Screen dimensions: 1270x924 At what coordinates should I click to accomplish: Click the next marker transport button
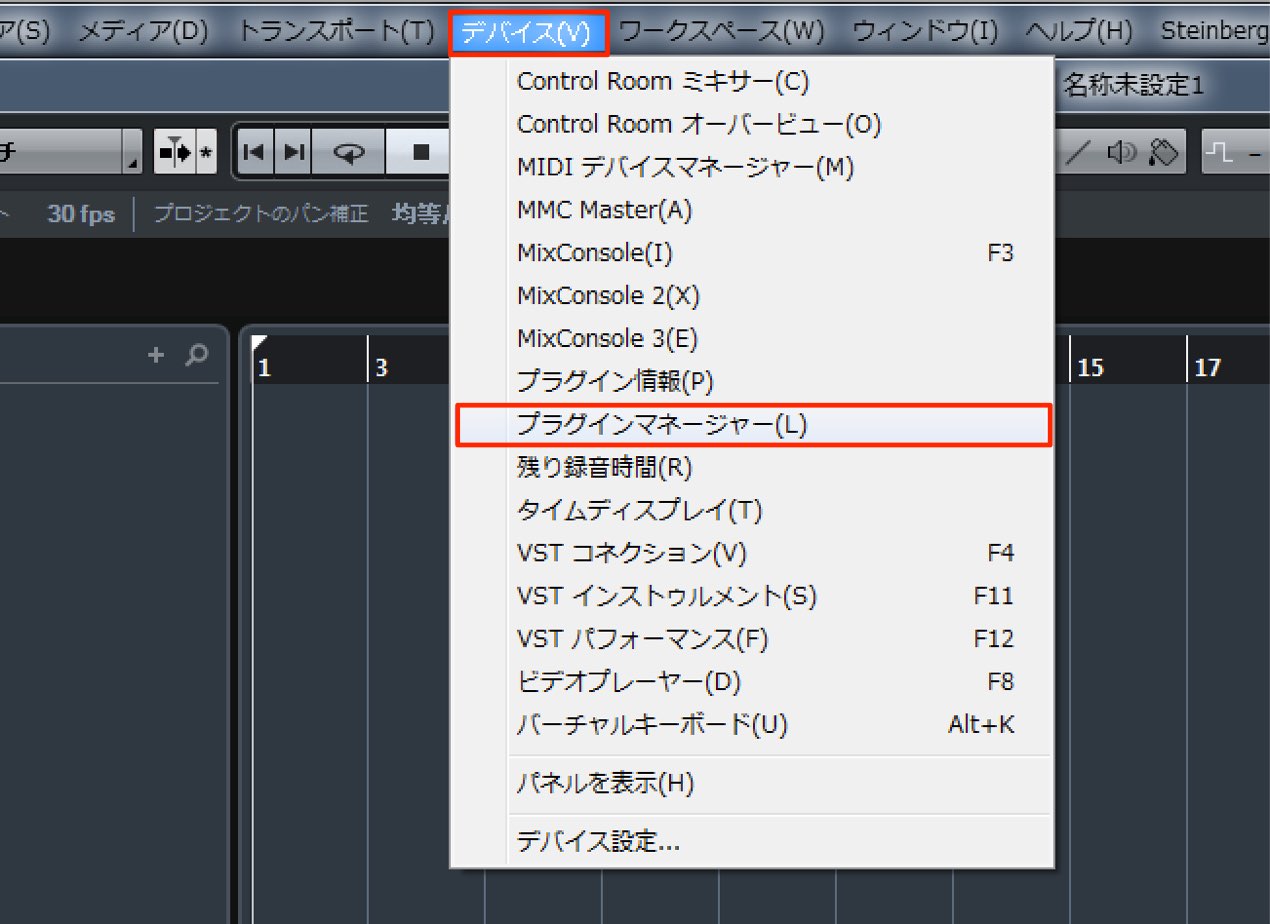(x=293, y=152)
